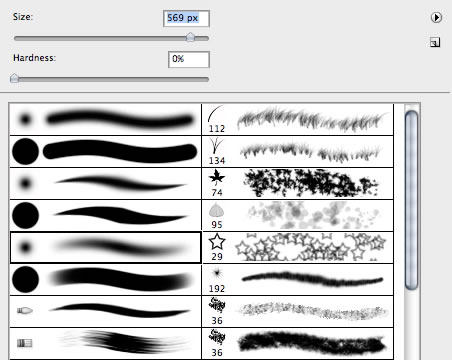Click the Hardness slider handle
This screenshot has height=360, width=452.
tap(14, 78)
